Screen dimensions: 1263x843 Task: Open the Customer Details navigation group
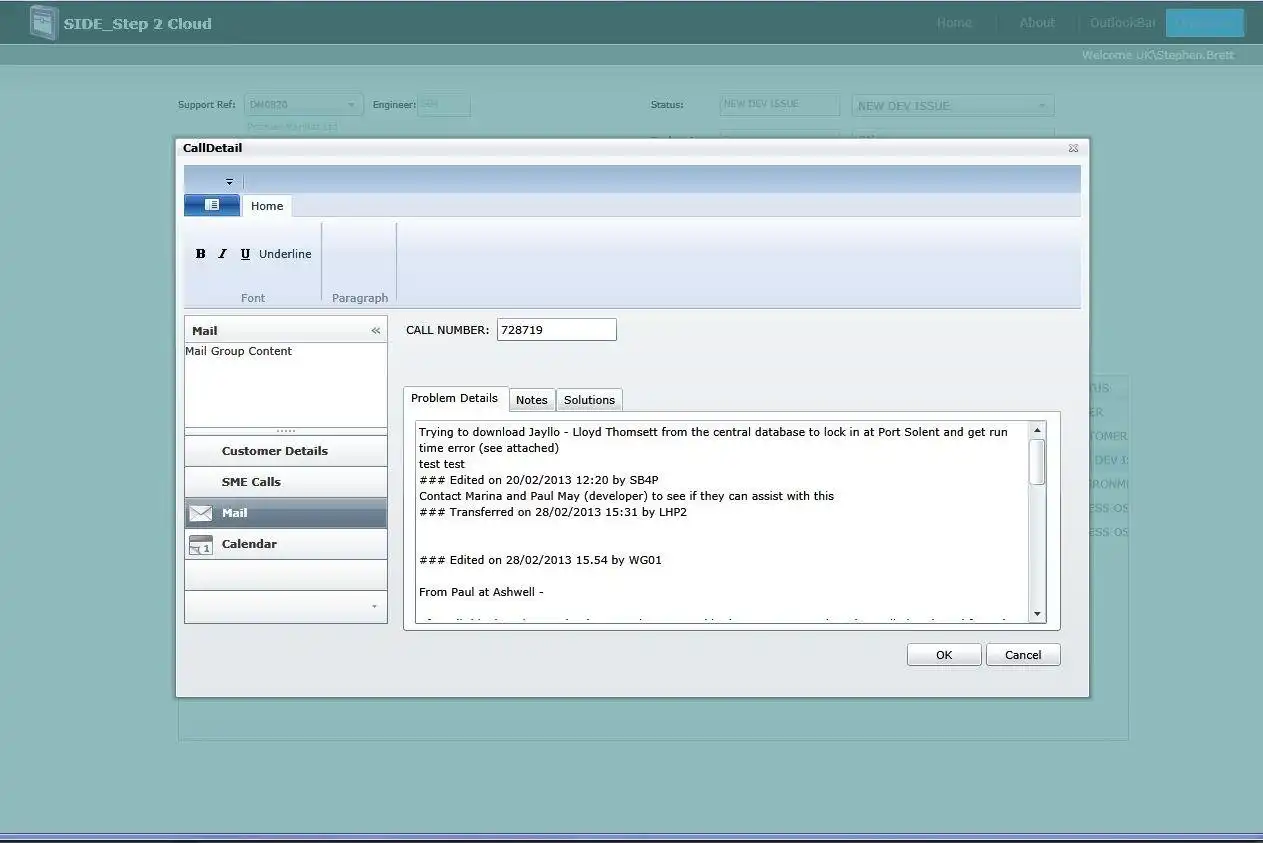pyautogui.click(x=286, y=451)
